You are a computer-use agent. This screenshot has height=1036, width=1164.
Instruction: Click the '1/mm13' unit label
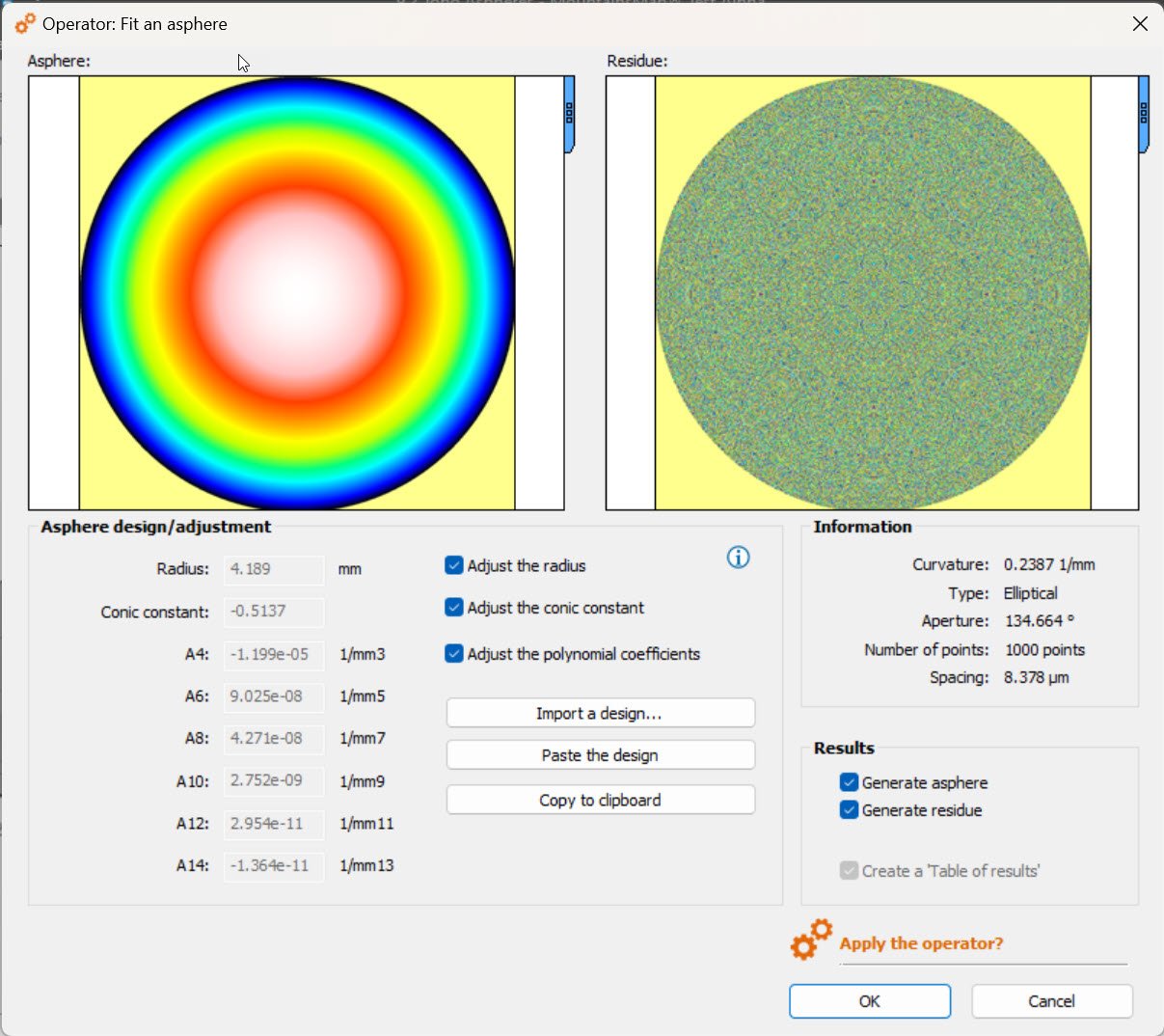click(366, 865)
